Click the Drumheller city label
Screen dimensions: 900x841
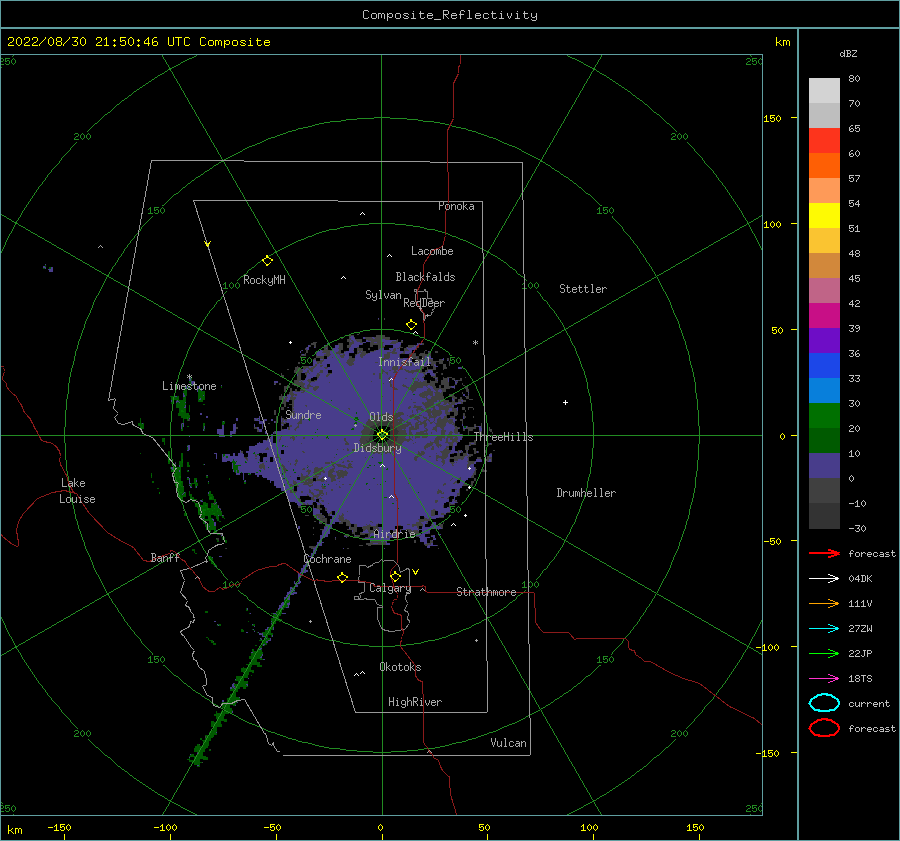tap(586, 493)
